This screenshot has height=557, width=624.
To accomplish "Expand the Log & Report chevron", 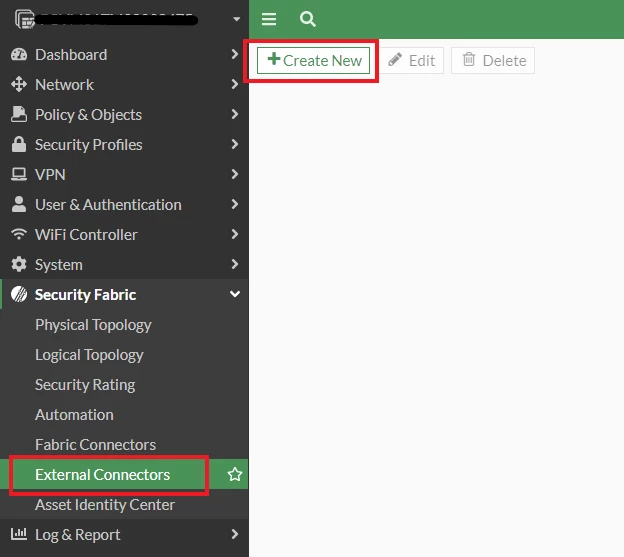I will 235,534.
